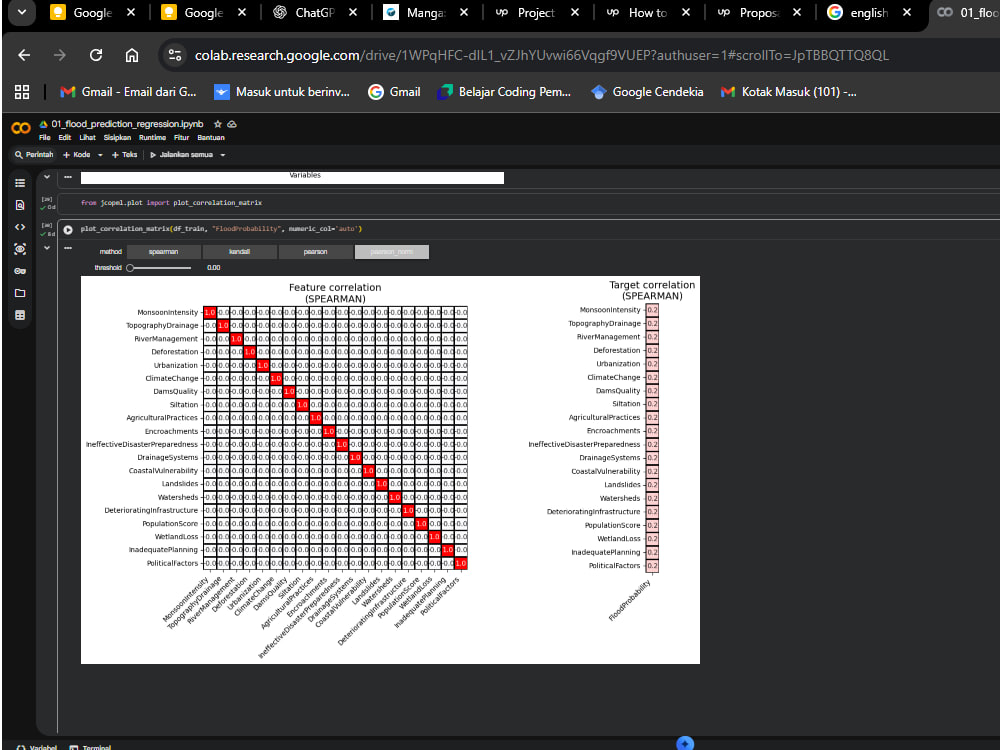Click the Perintah search button
1000x750 pixels.
(34, 155)
